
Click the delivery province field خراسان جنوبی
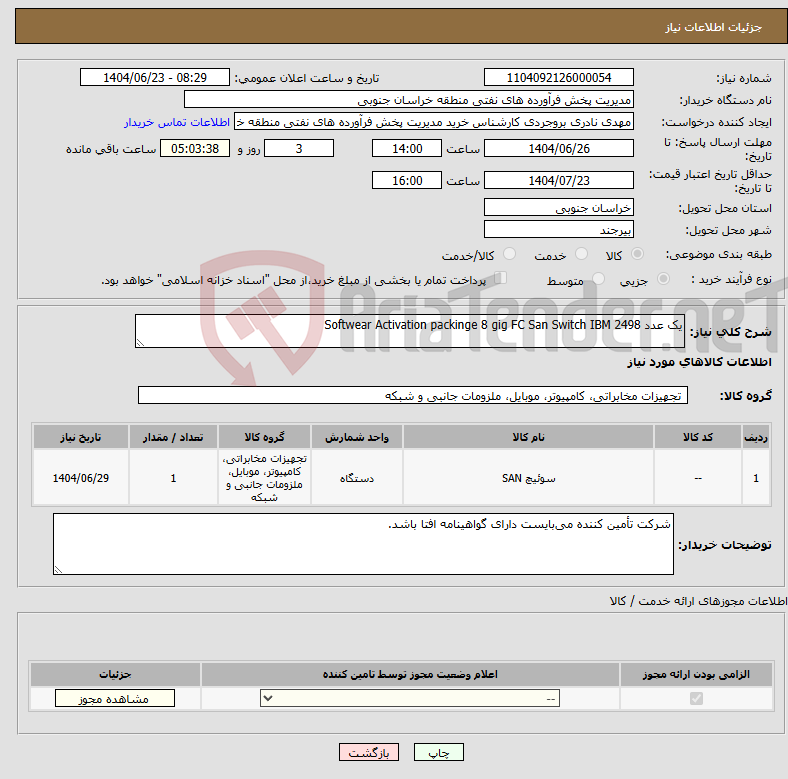pos(558,208)
